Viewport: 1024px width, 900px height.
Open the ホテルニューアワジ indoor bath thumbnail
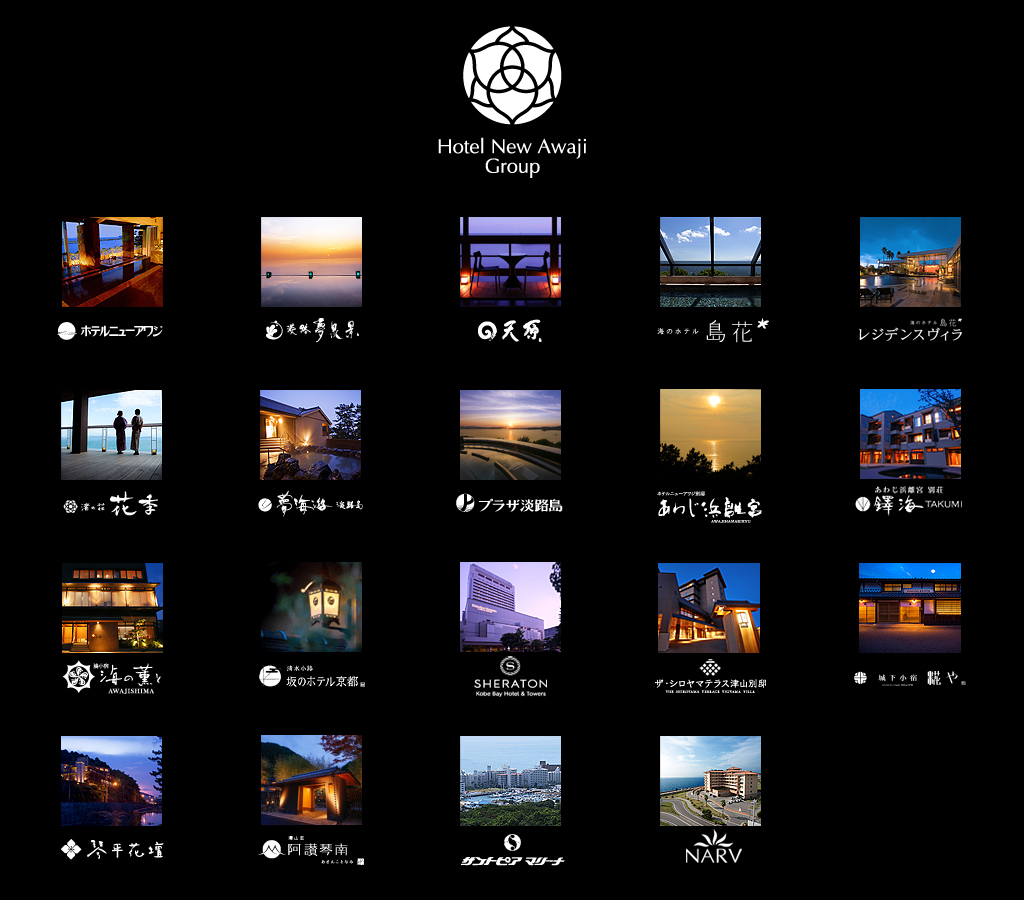[112, 262]
